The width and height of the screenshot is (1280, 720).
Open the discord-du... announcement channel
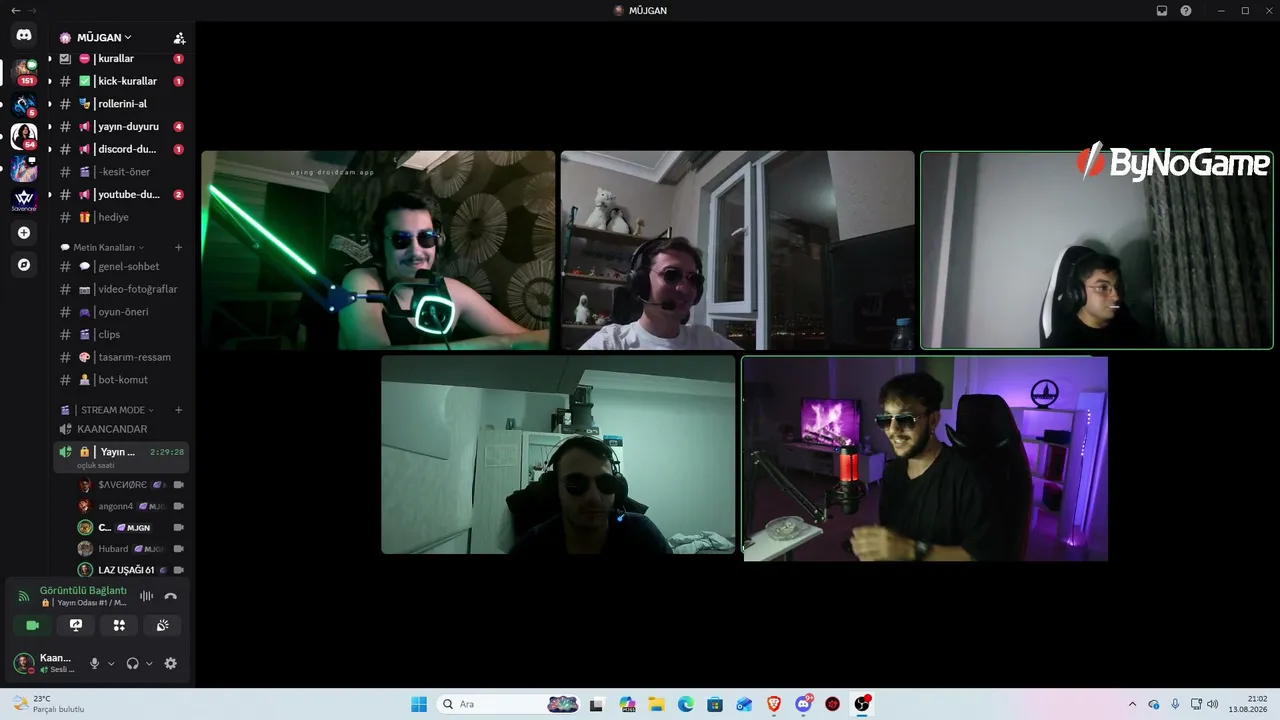(122, 149)
